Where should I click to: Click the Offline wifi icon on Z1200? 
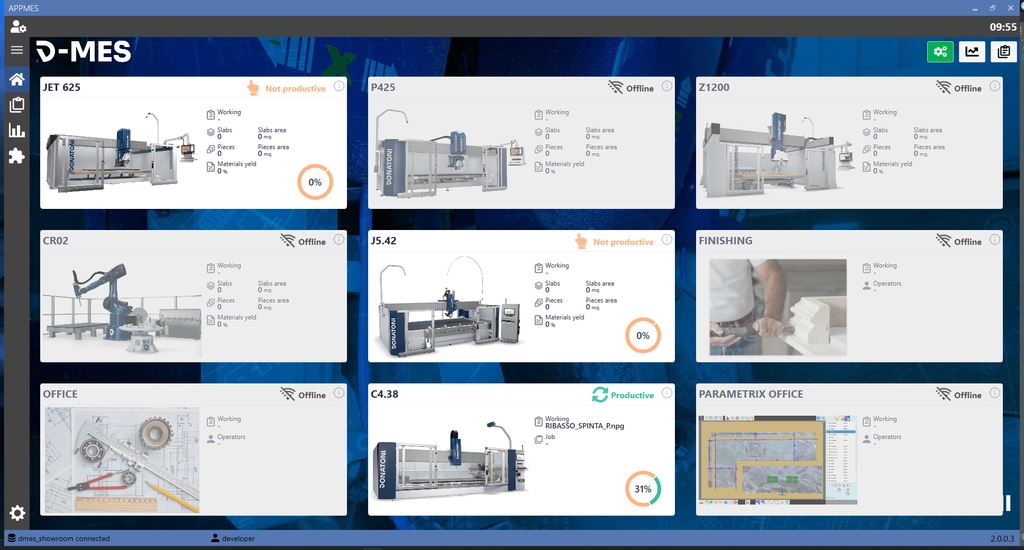click(943, 88)
